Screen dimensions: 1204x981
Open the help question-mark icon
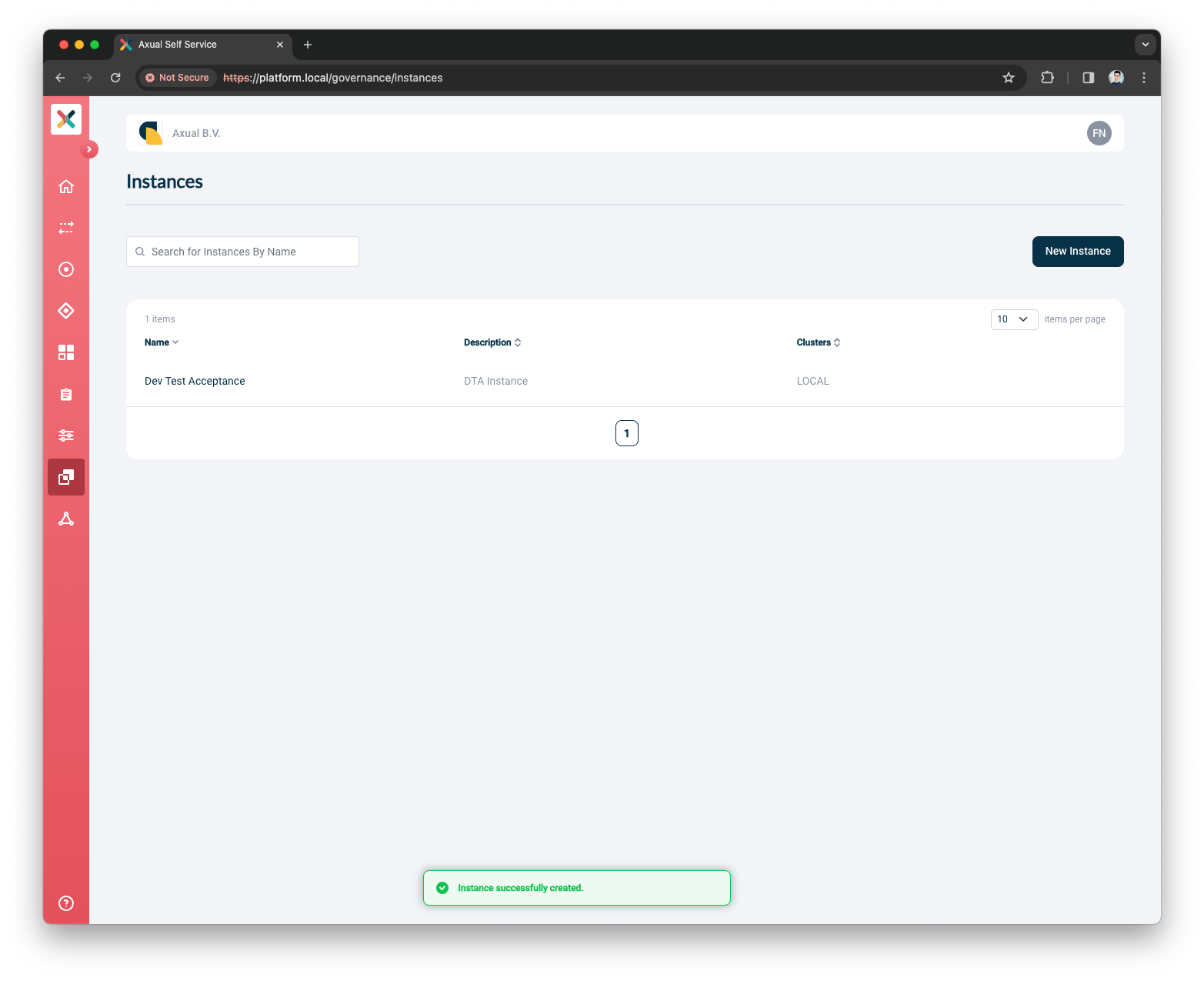pyautogui.click(x=66, y=903)
